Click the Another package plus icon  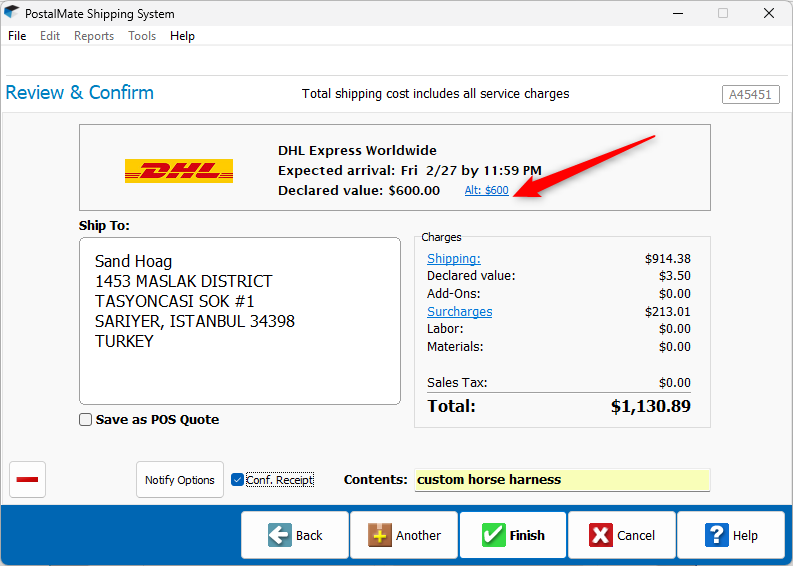[379, 535]
